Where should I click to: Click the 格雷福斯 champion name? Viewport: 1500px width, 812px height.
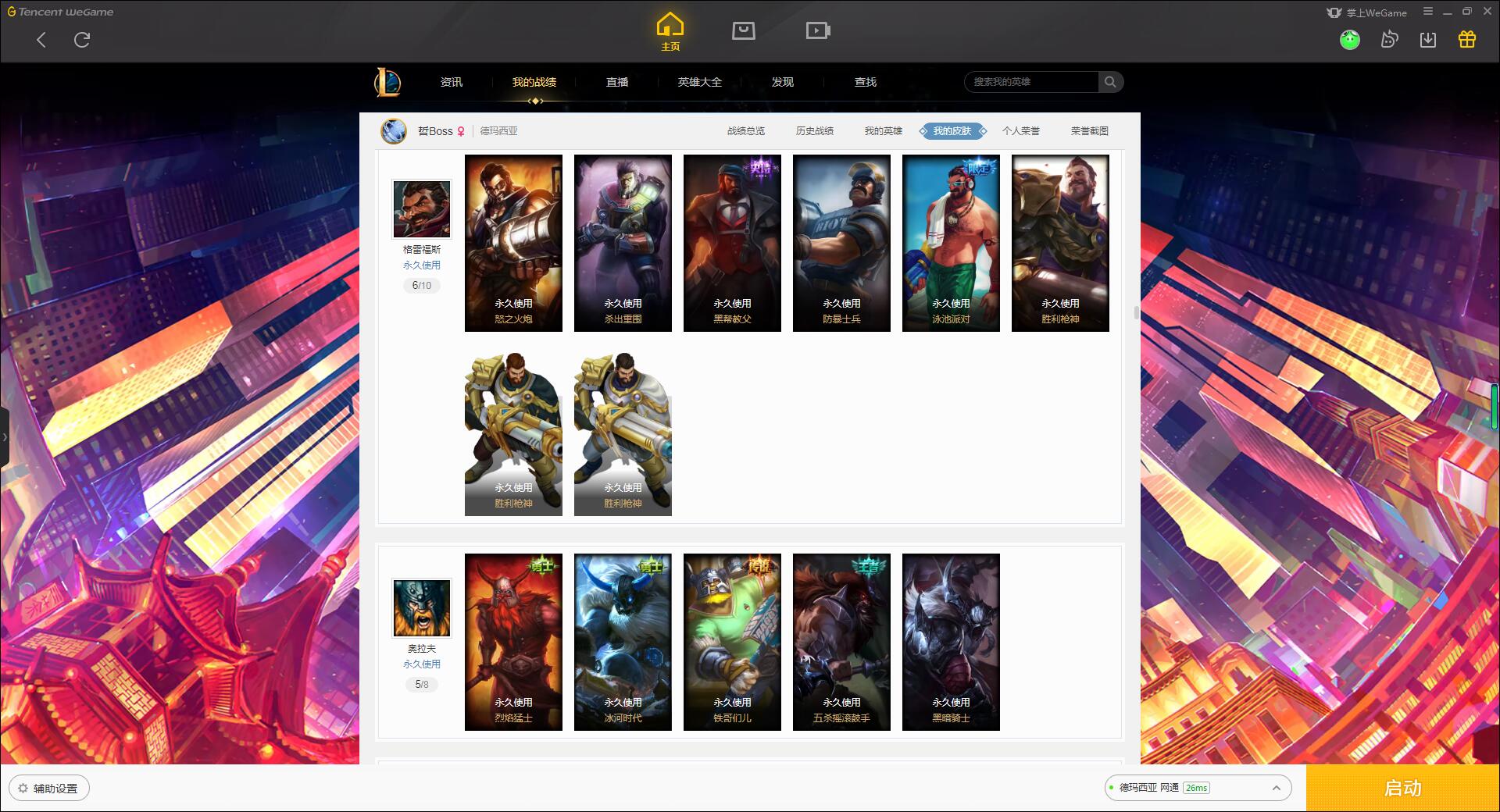[422, 250]
